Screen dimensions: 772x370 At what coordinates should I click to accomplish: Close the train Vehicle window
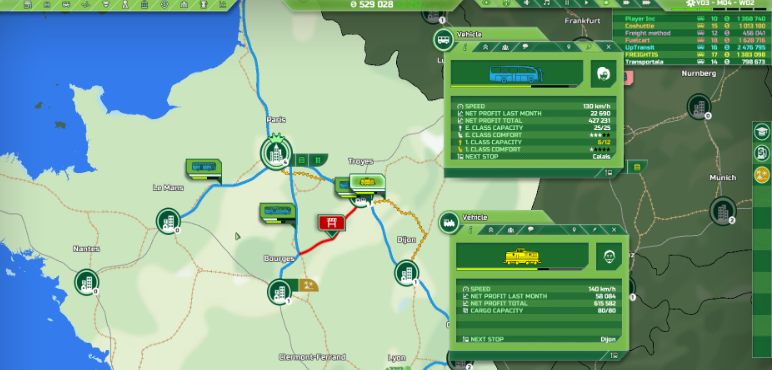point(614,230)
